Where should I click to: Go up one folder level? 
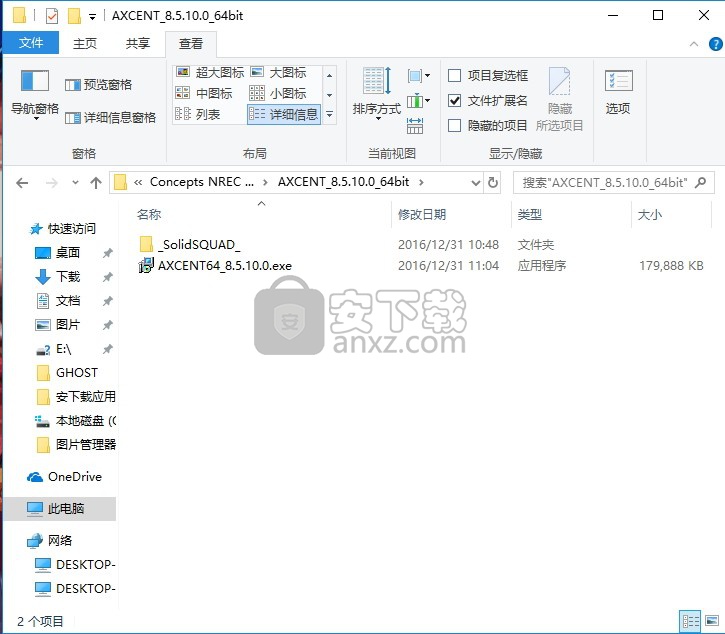pyautogui.click(x=96, y=183)
